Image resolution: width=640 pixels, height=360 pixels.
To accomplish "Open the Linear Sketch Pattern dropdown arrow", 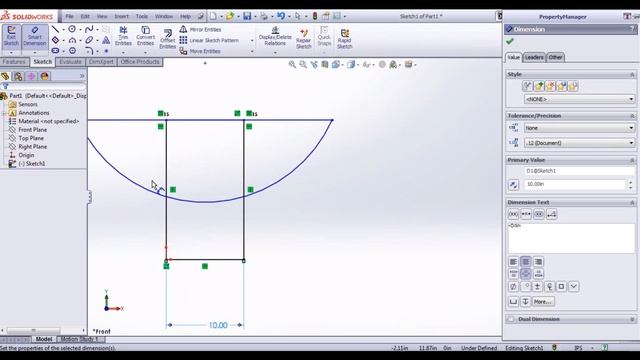I will (251, 40).
